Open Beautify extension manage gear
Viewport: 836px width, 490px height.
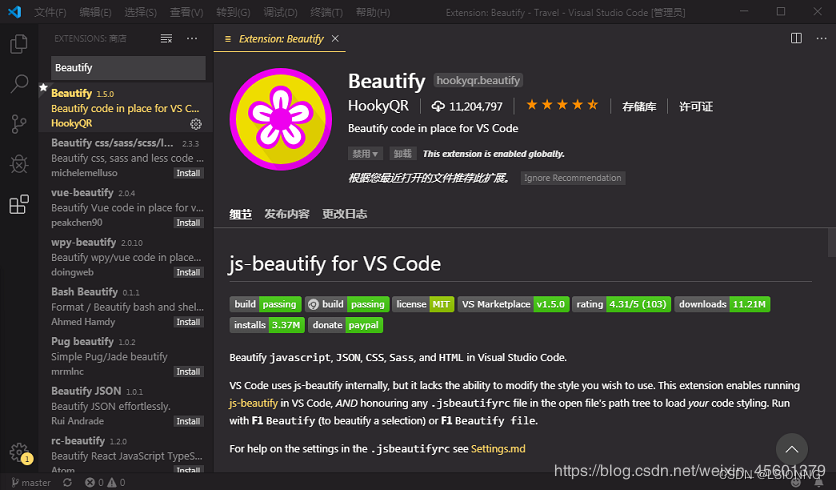[x=196, y=124]
